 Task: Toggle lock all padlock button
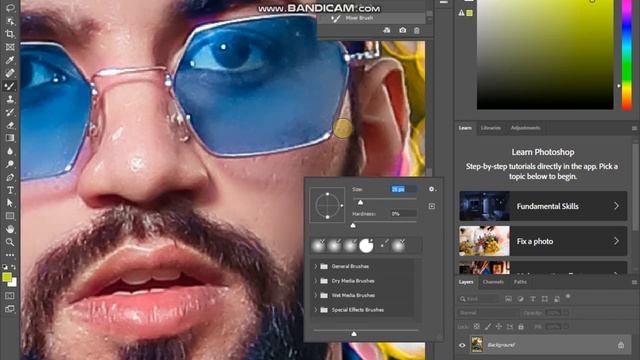point(521,327)
